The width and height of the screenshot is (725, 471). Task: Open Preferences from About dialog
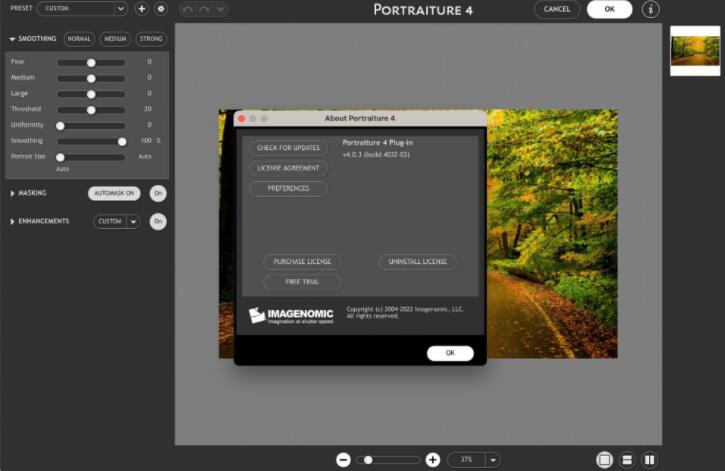289,189
